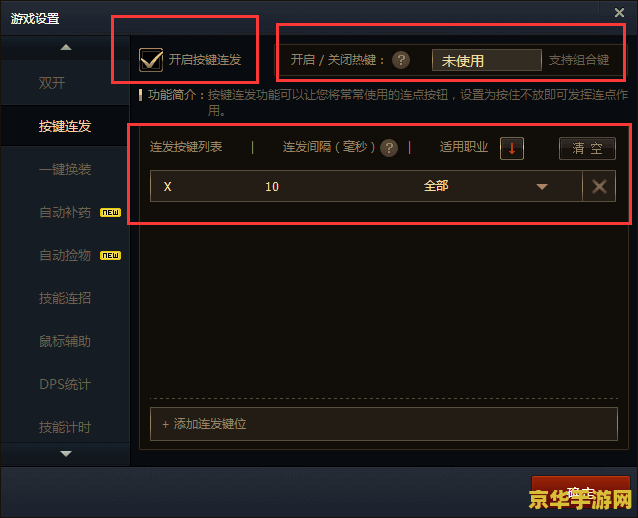Screen dimensions: 638x518
Task: Click the help icon beside 开启/关闭热键
Action: click(401, 60)
